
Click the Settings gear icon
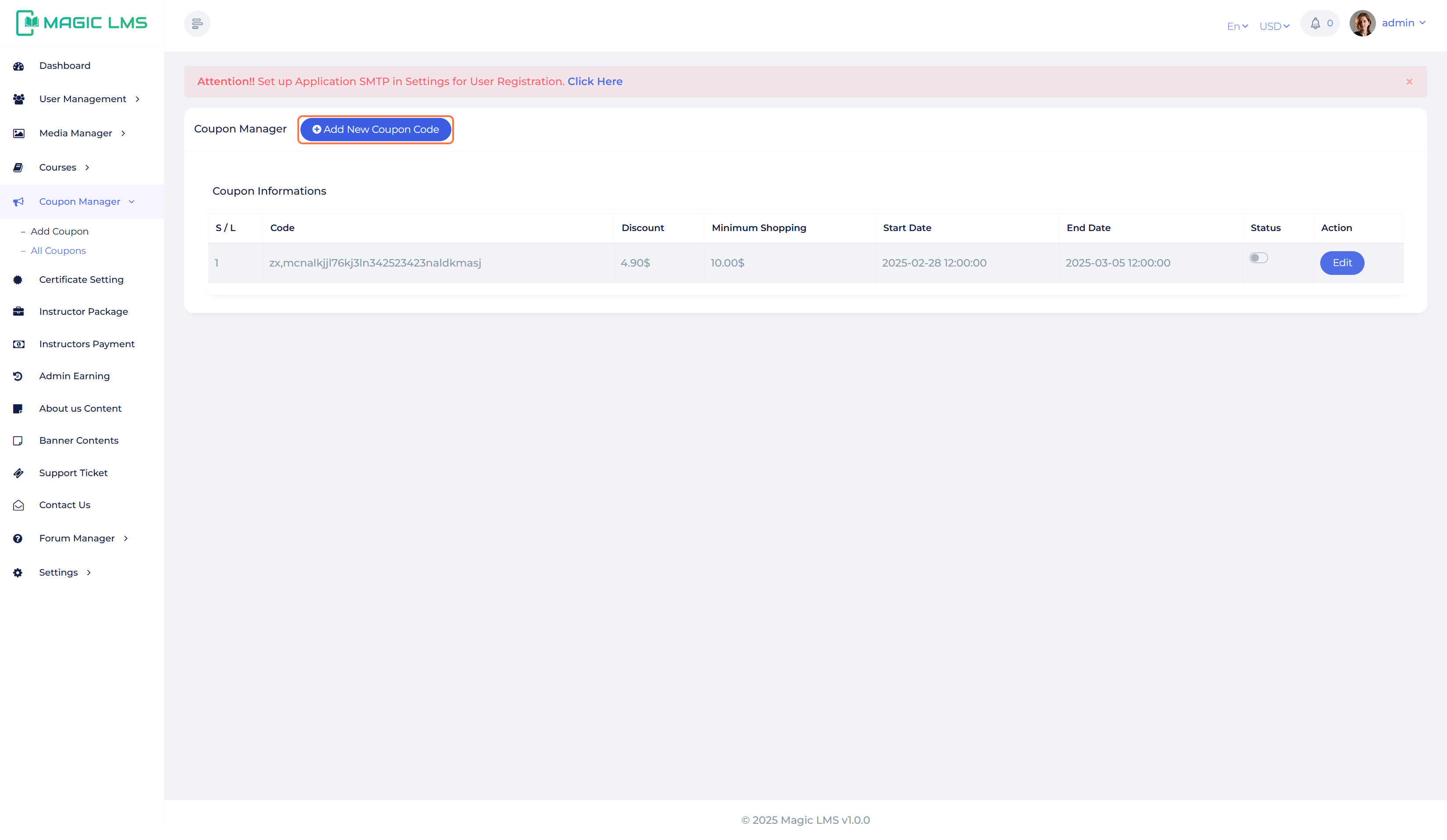tap(18, 573)
